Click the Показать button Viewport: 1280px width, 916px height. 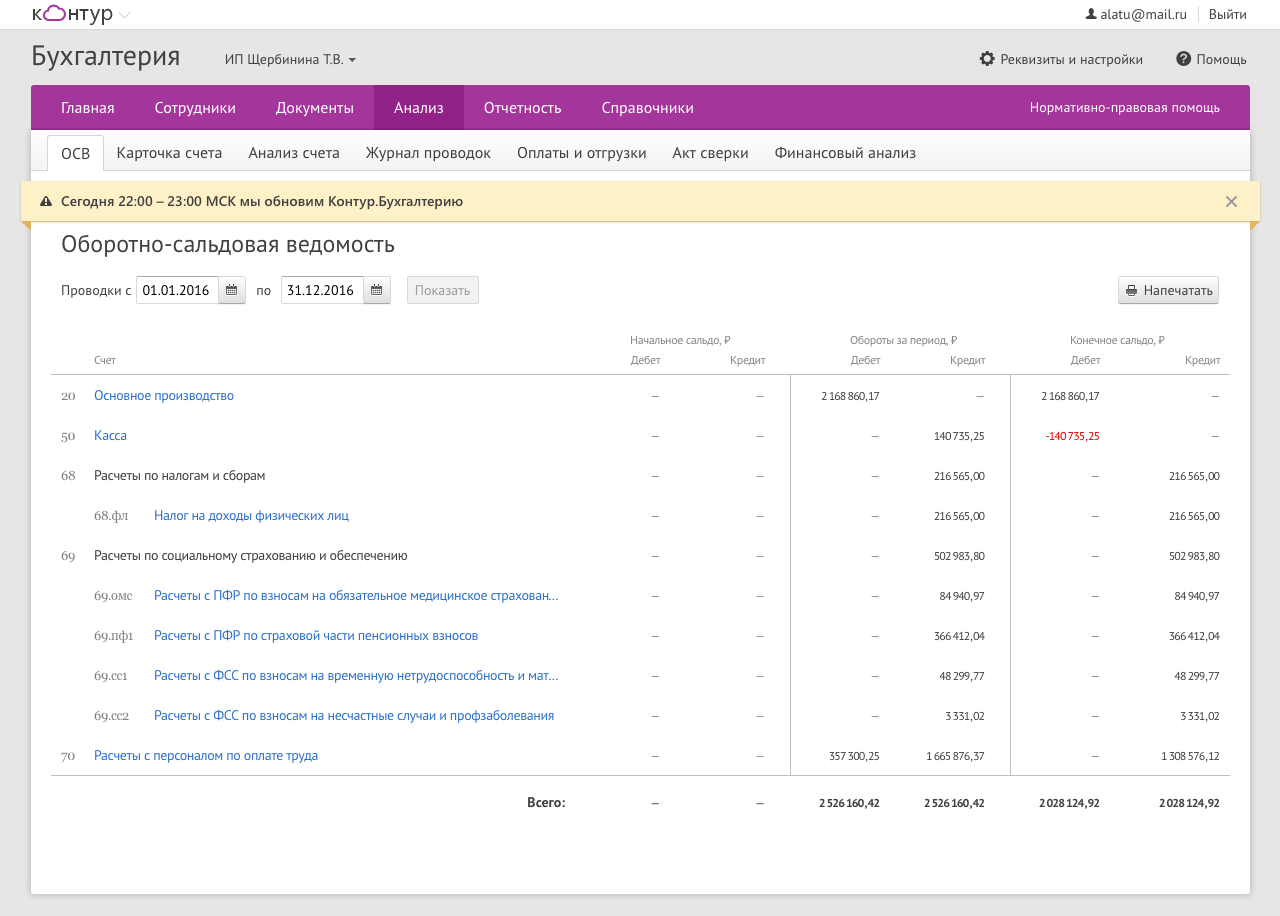[442, 291]
